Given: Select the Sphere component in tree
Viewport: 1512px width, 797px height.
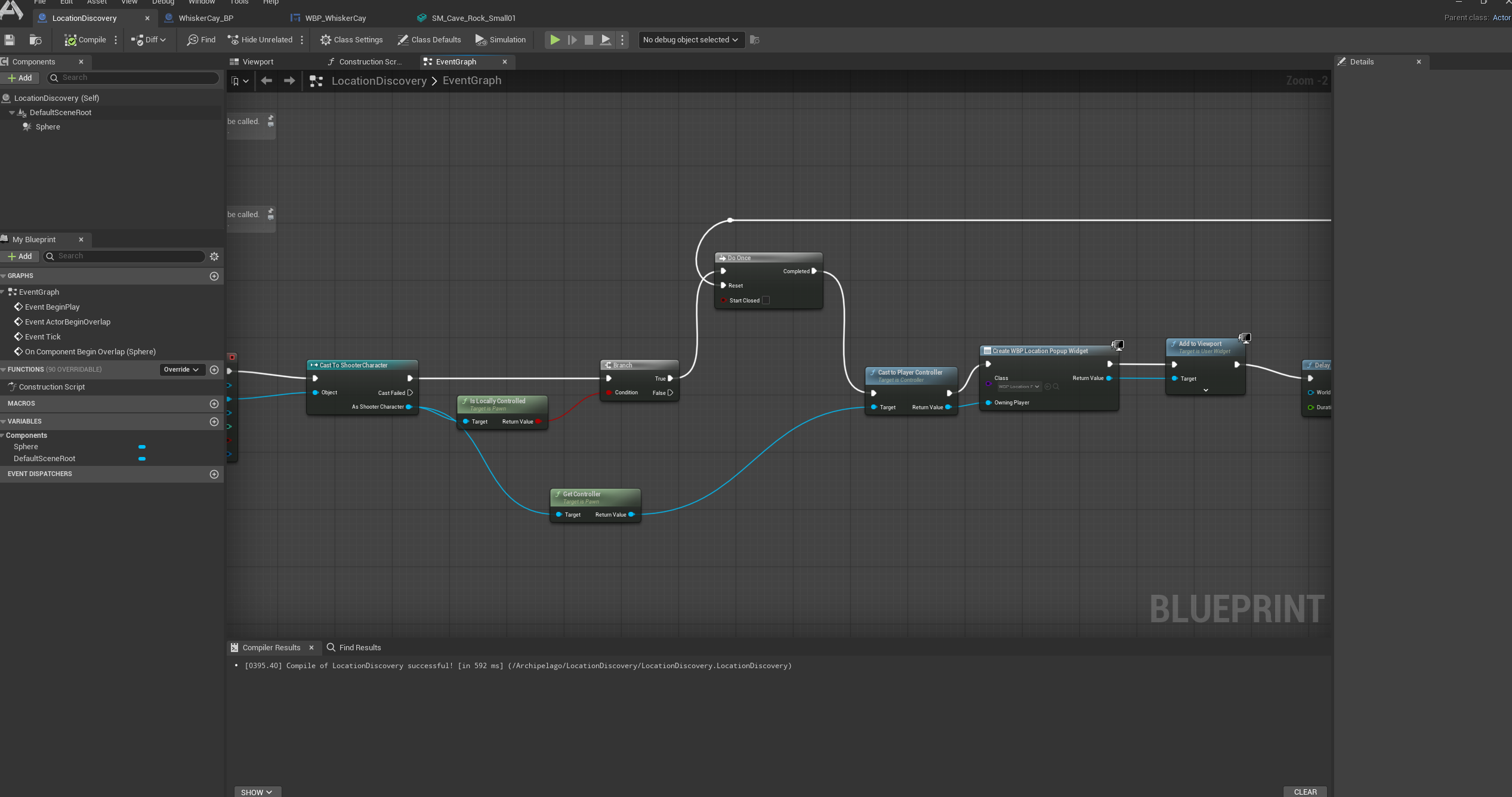Looking at the screenshot, I should click(48, 127).
